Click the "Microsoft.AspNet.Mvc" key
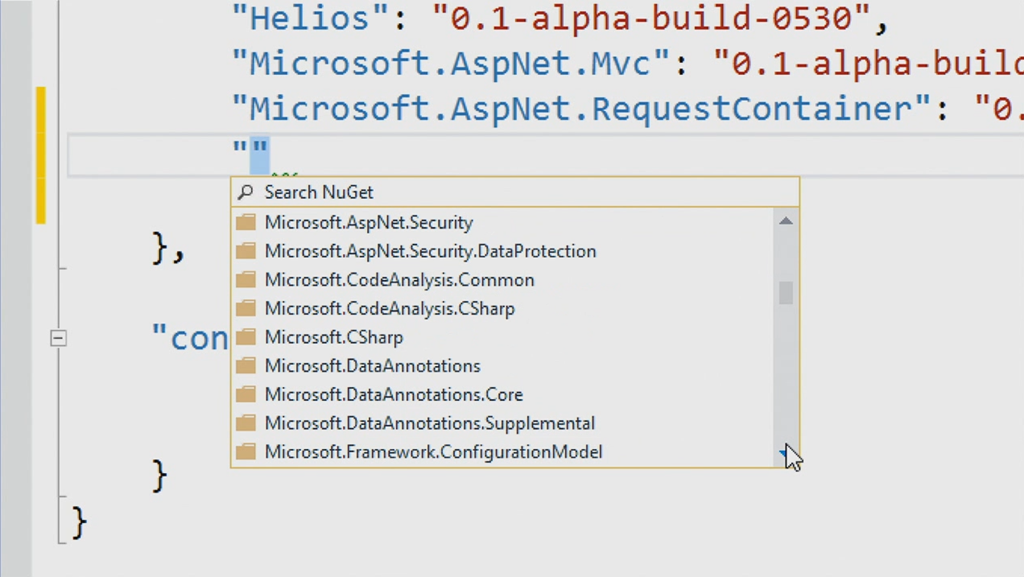 [451, 63]
